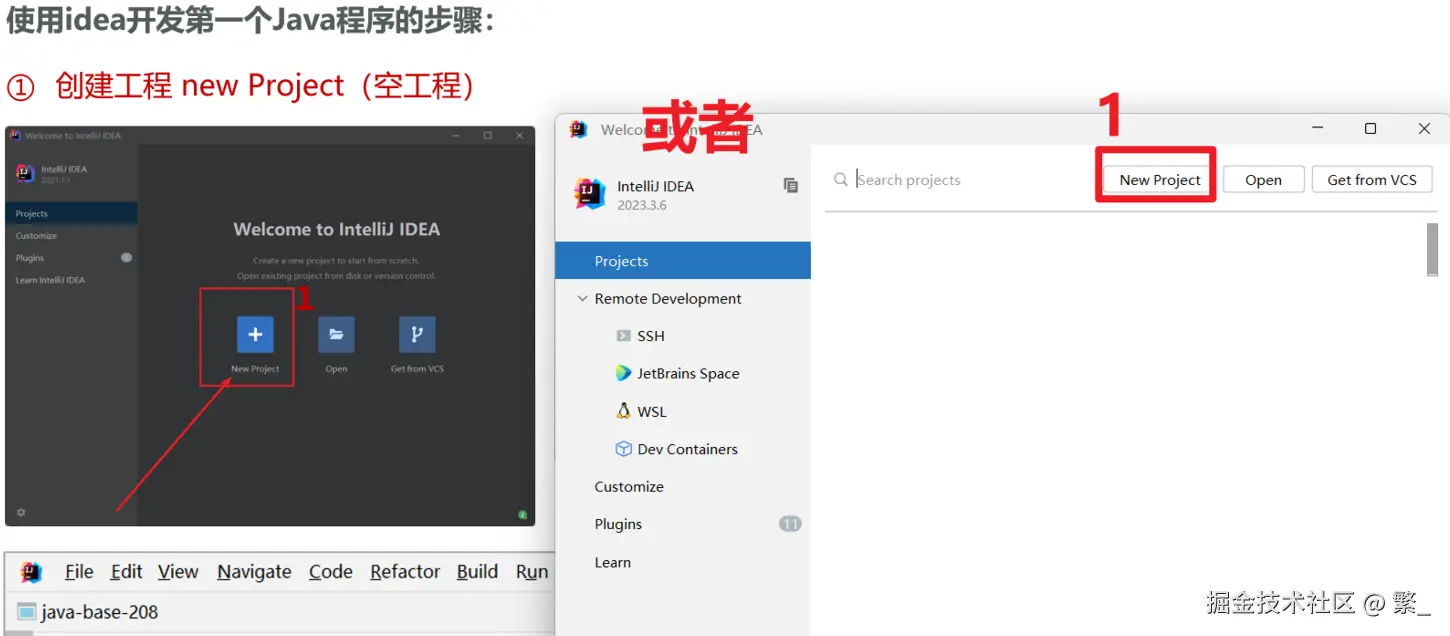
Task: Click Get from VCS label in dark window
Action: (x=417, y=369)
